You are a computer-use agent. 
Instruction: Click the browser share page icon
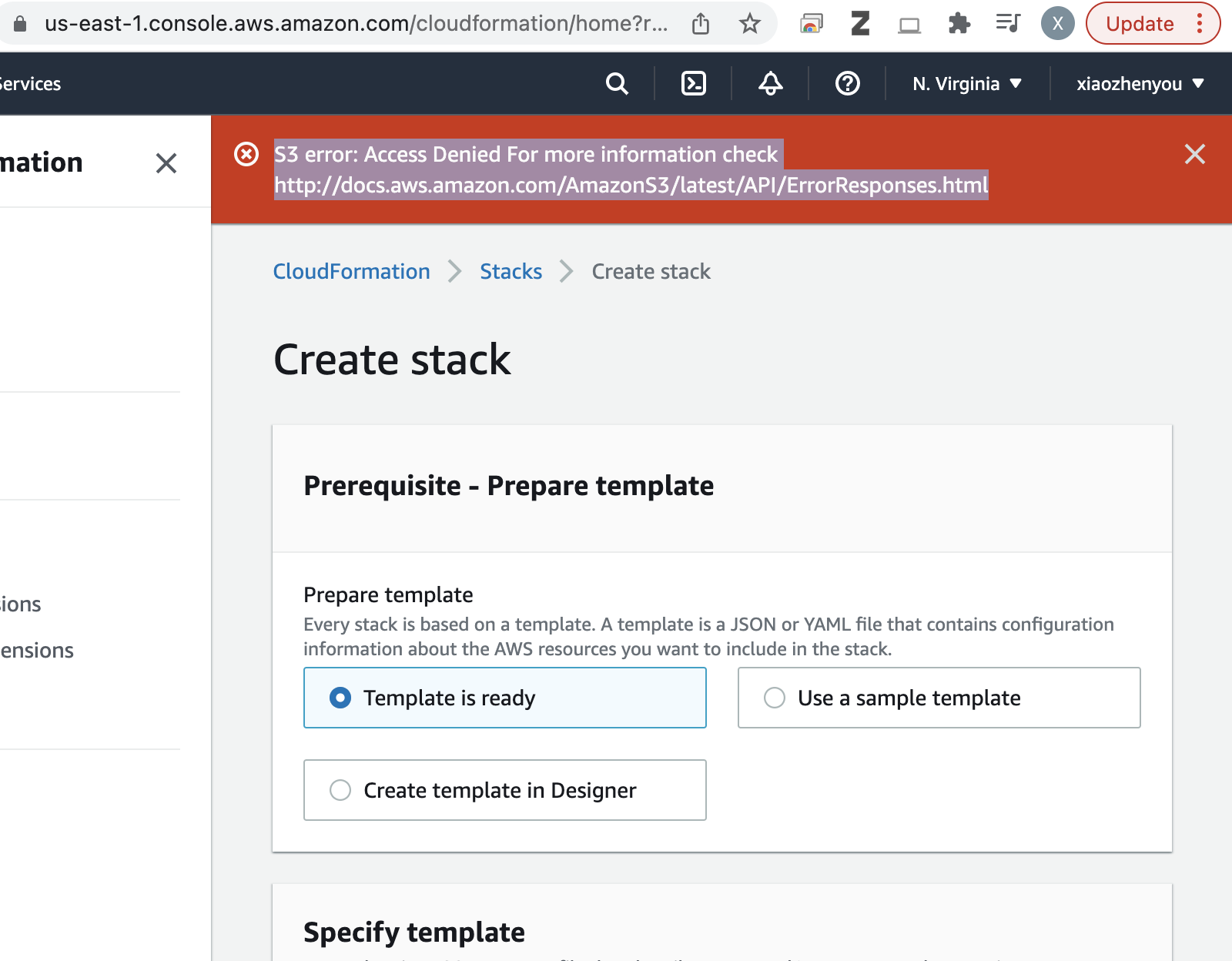(701, 24)
